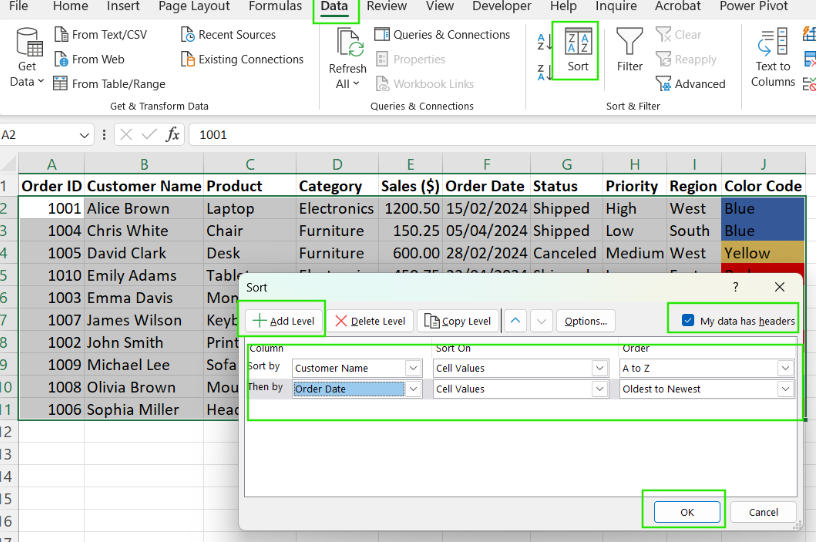Open the A to Z order dropdown
Screen dimensions: 816x542
pyautogui.click(x=786, y=368)
